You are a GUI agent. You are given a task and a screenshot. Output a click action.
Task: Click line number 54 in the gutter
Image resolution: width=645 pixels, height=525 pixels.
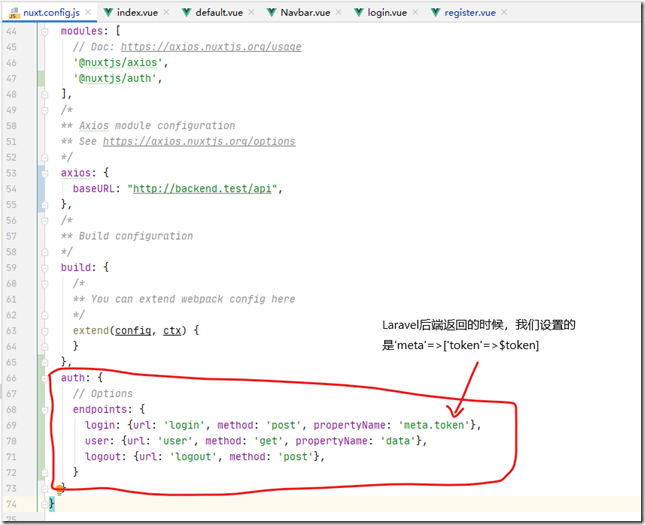coord(12,189)
